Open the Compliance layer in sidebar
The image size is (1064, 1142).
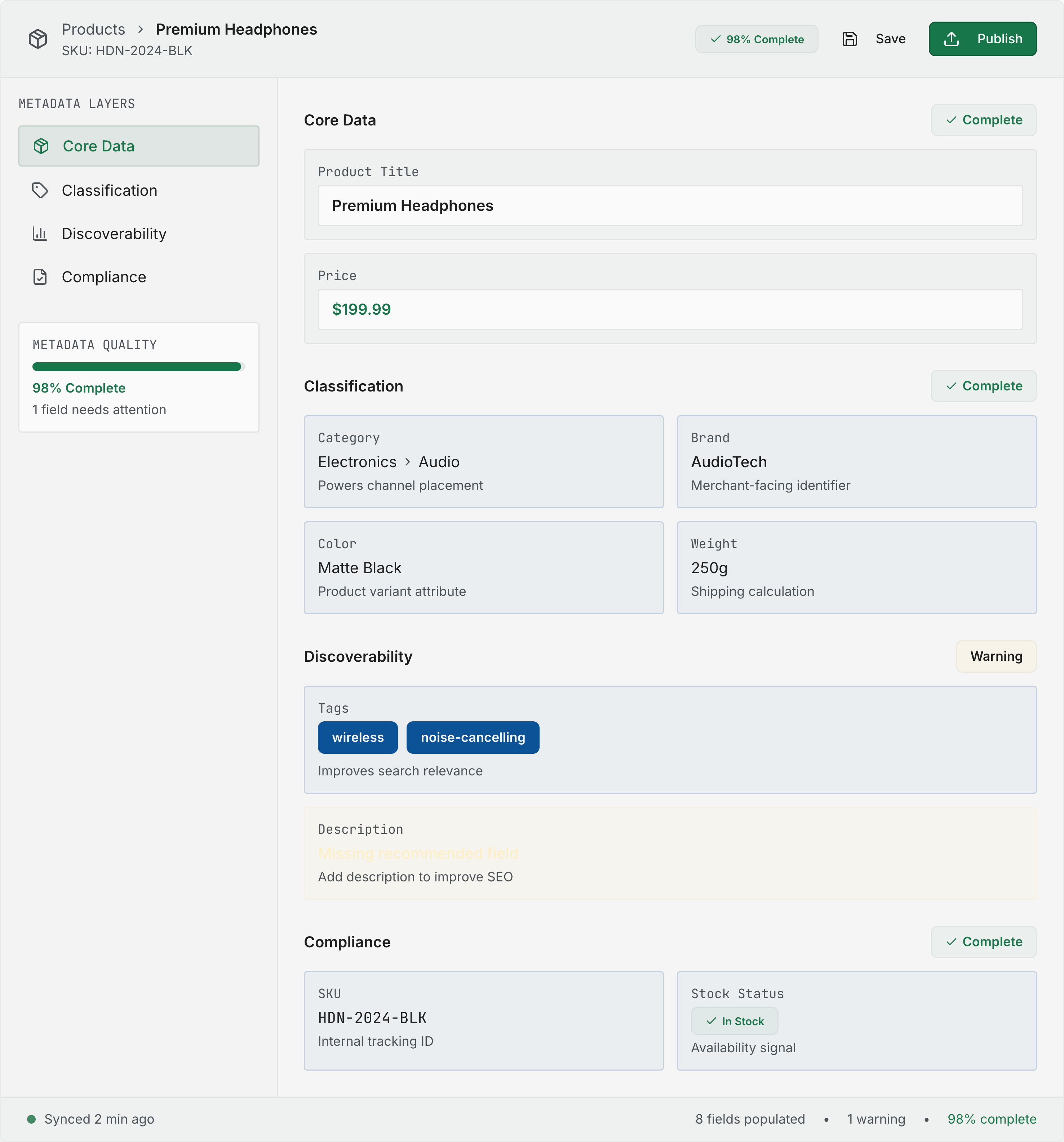(x=103, y=277)
